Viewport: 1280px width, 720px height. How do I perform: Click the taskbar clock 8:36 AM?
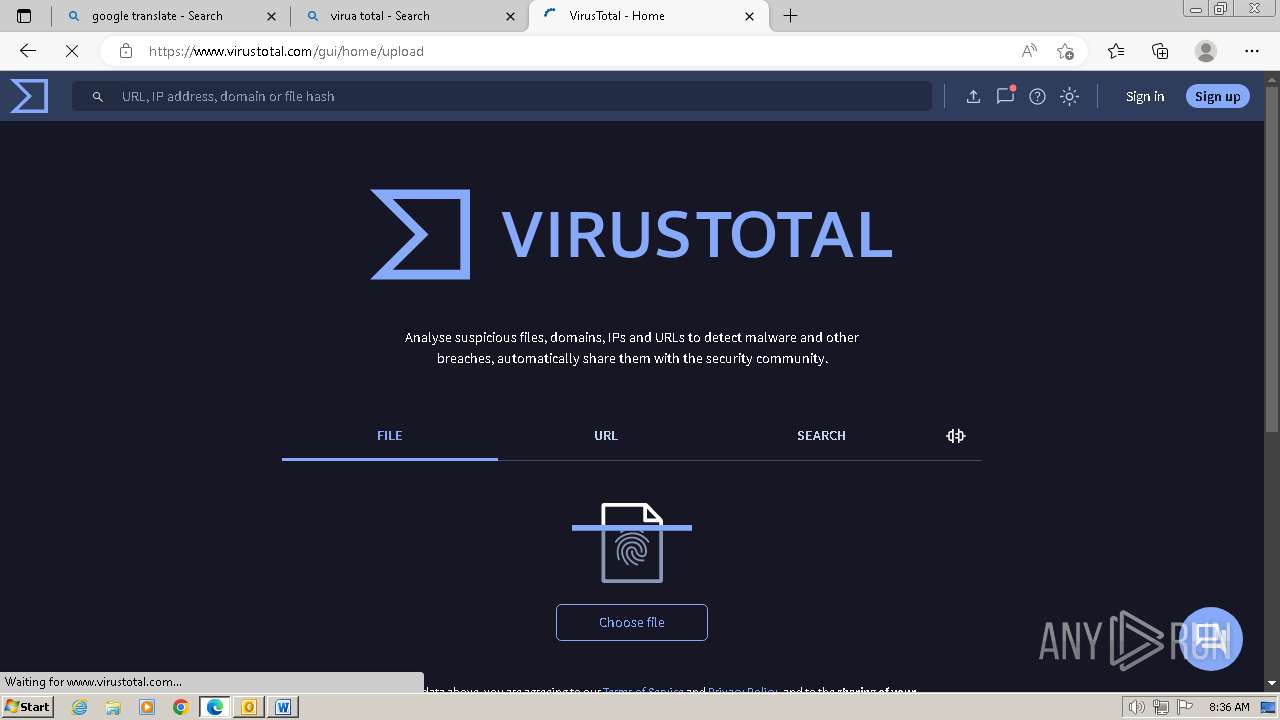click(1229, 707)
